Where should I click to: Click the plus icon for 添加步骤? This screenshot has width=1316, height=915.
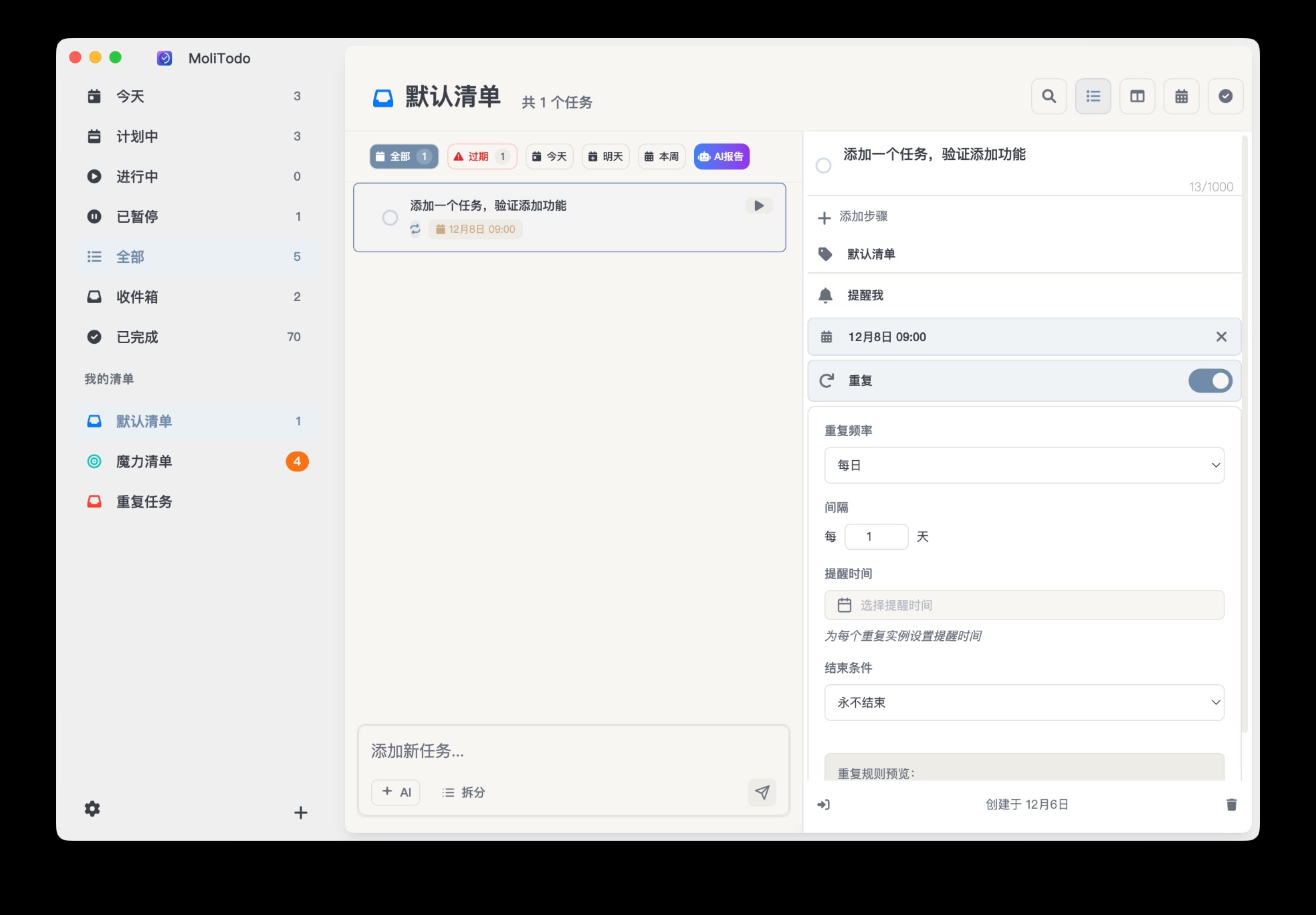[824, 217]
